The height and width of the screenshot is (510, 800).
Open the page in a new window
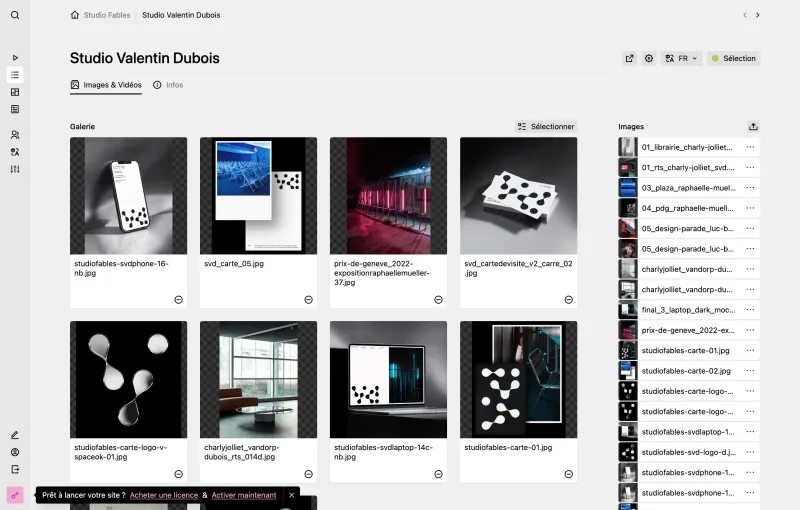click(x=630, y=58)
